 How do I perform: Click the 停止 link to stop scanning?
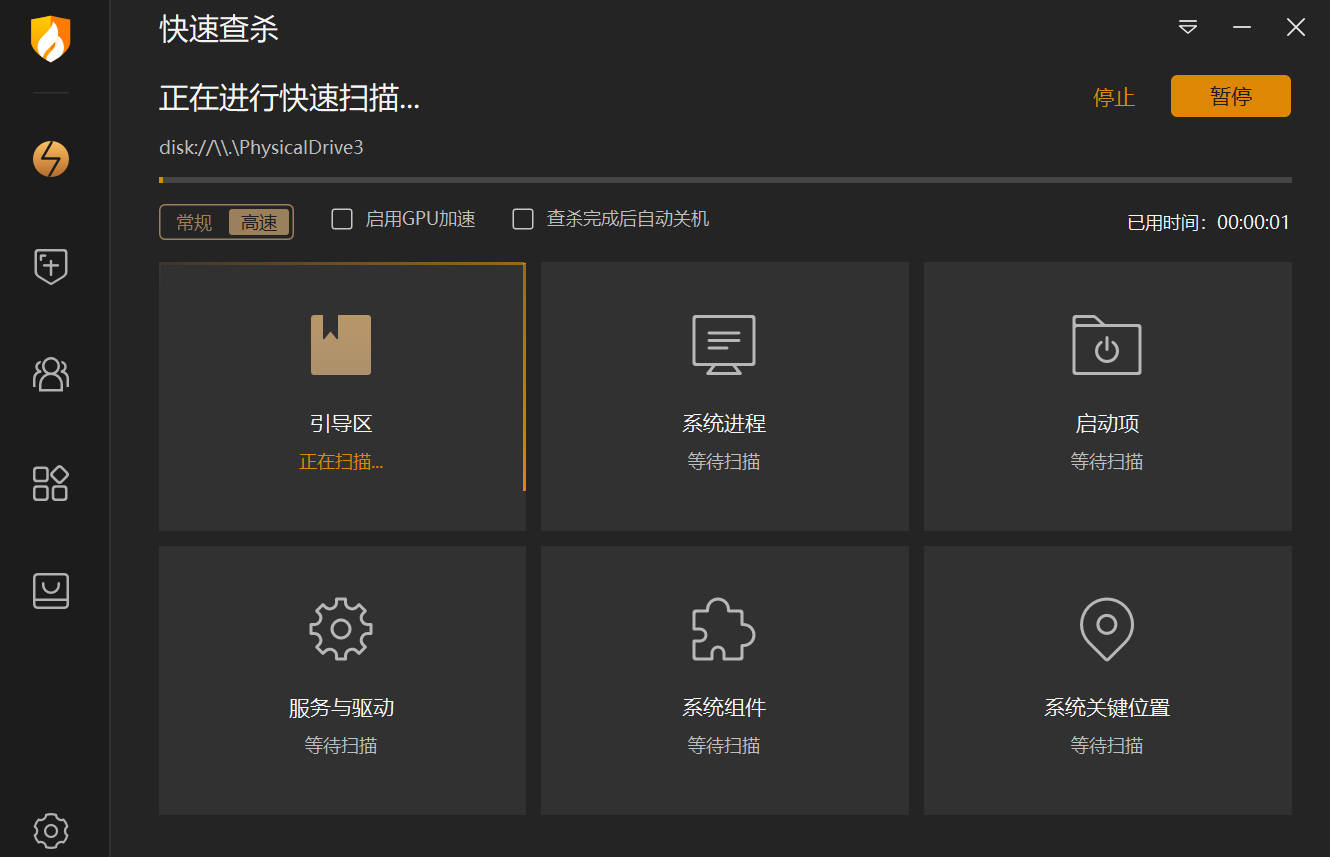pyautogui.click(x=1113, y=96)
